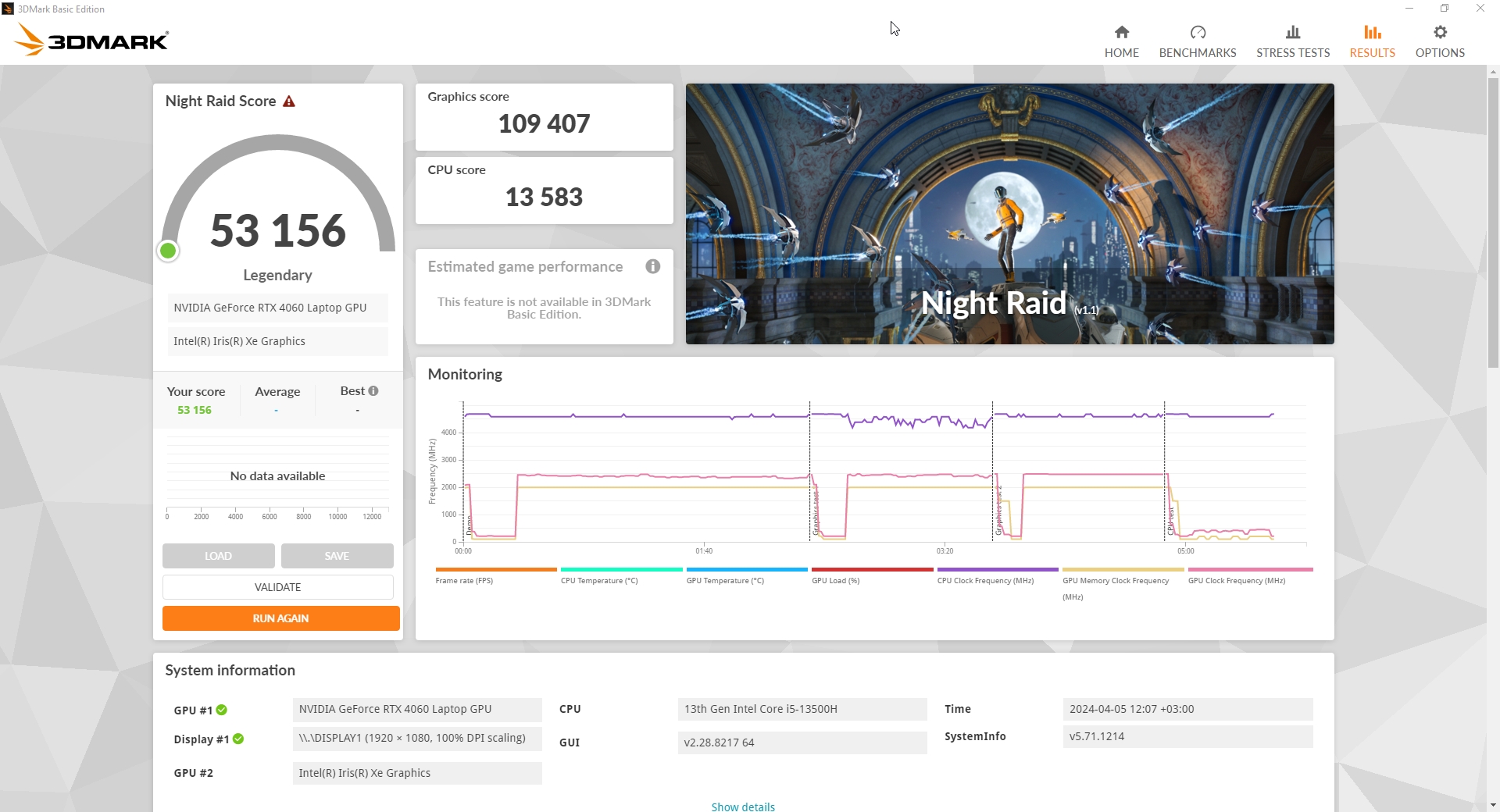The width and height of the screenshot is (1500, 812).
Task: Switch to the BENCHMARKS tab
Action: pyautogui.click(x=1198, y=41)
